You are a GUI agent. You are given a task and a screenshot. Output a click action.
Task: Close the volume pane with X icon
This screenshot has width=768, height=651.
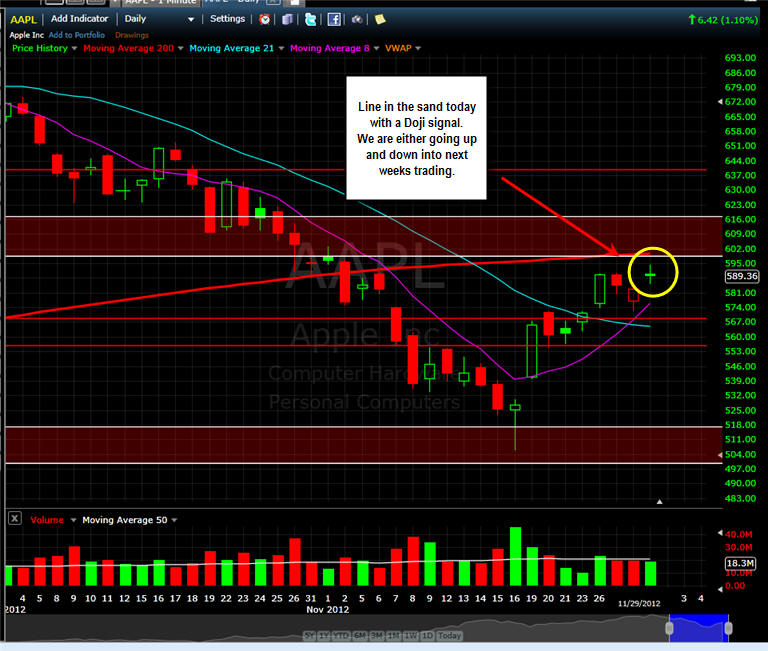(15, 518)
